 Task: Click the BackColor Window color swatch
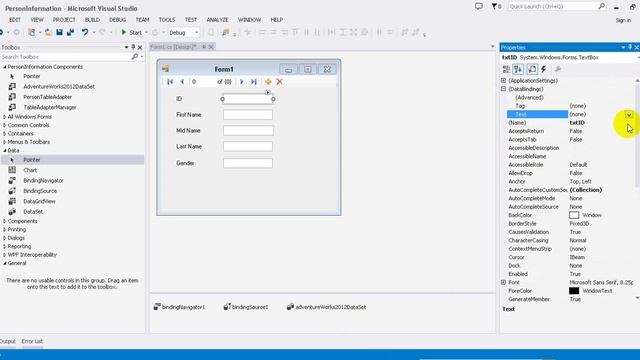tap(574, 215)
